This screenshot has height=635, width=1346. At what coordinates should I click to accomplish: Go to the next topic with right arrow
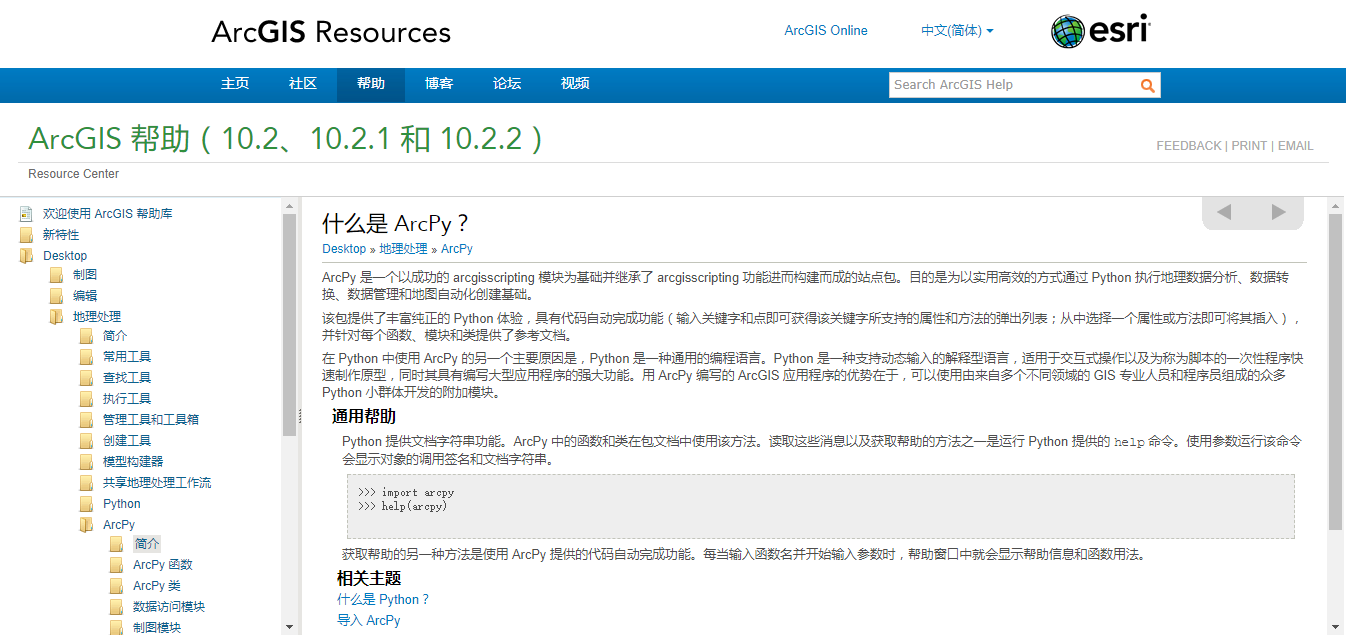(1278, 212)
